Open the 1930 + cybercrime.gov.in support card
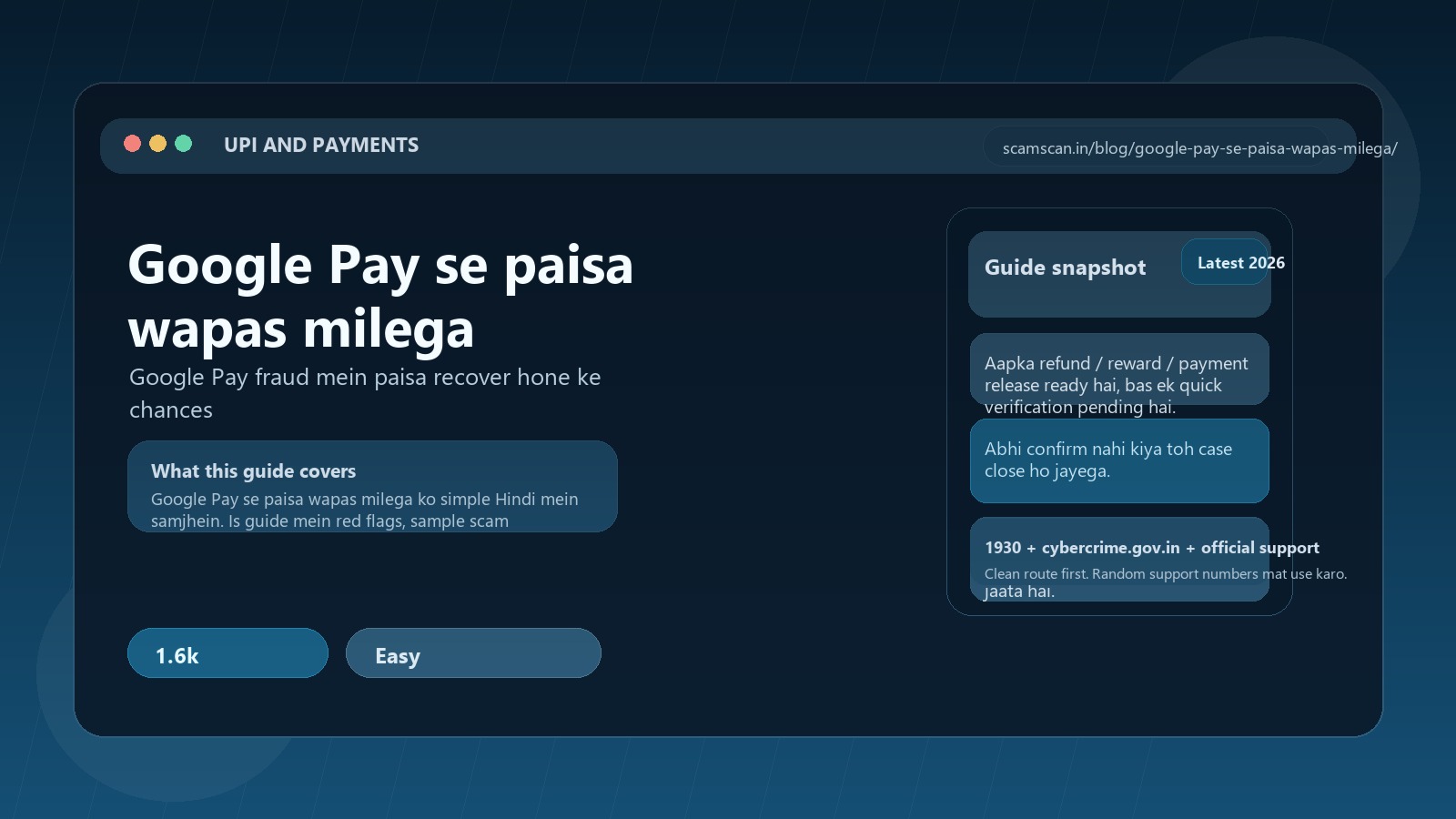The height and width of the screenshot is (819, 1456). [x=1119, y=559]
